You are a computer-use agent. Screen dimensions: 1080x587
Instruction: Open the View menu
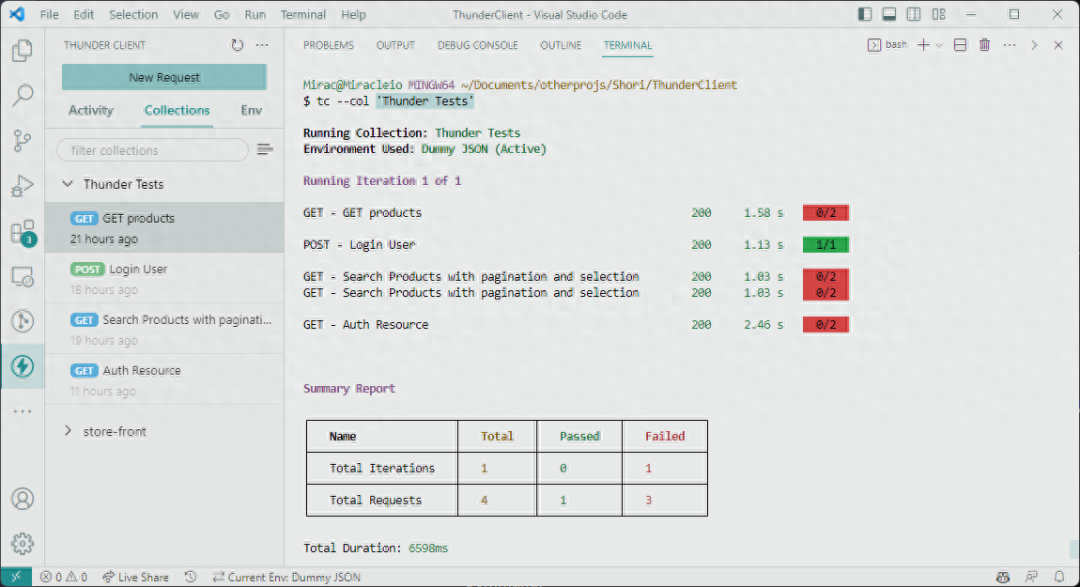click(x=185, y=14)
